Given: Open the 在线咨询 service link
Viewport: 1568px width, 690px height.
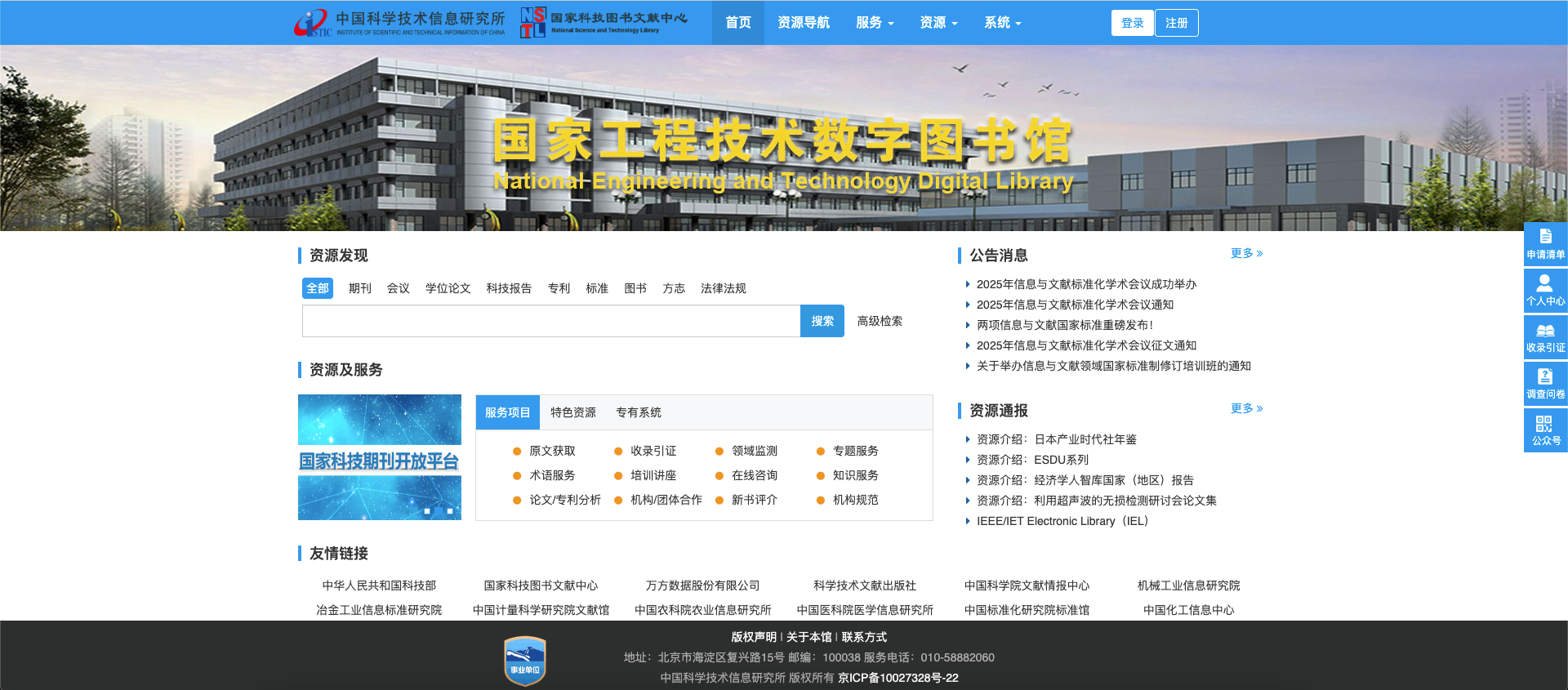Looking at the screenshot, I should point(755,475).
